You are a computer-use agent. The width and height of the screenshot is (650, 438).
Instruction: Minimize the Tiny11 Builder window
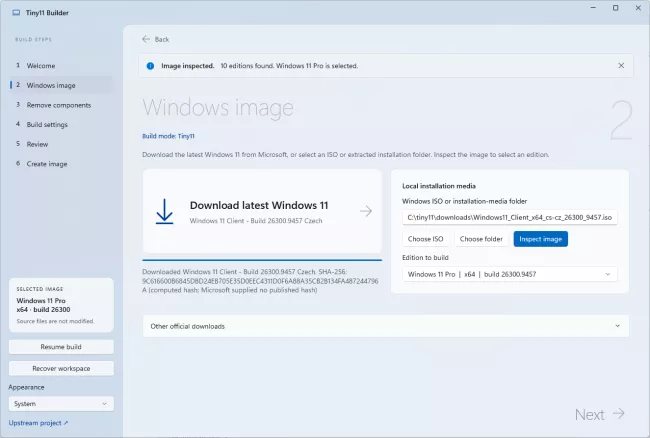593,8
